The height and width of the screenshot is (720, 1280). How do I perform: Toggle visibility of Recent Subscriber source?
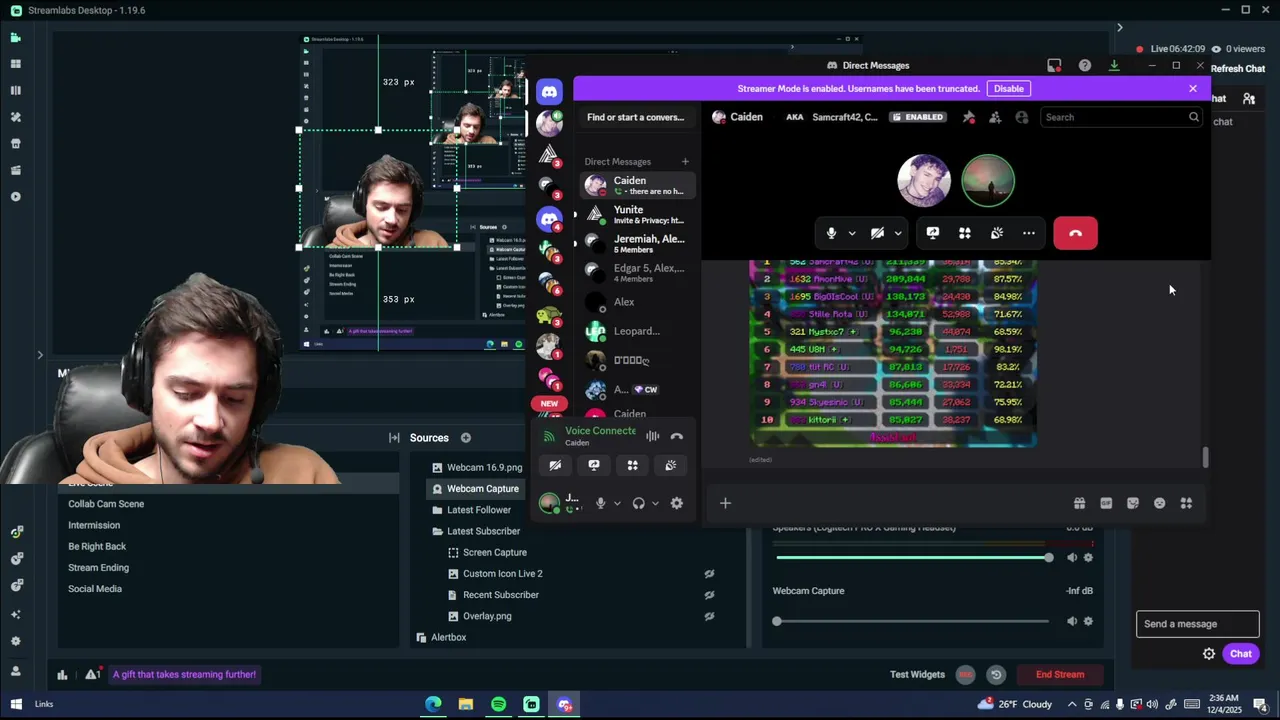[709, 595]
